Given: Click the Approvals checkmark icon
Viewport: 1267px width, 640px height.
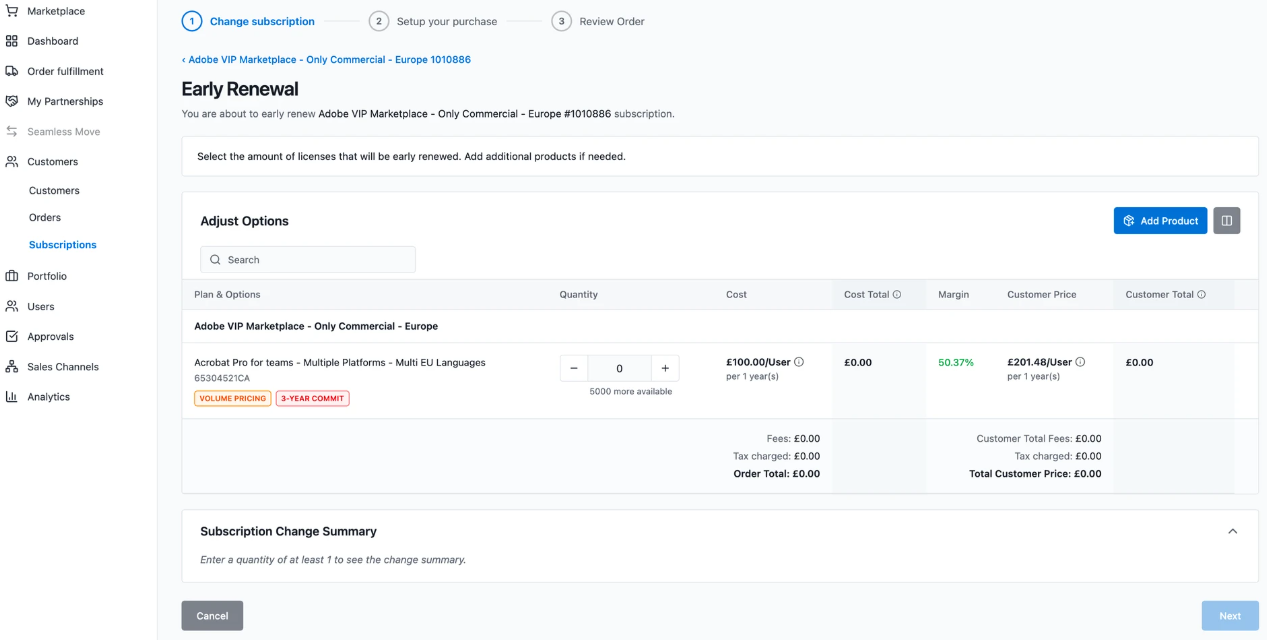Looking at the screenshot, I should (x=12, y=336).
